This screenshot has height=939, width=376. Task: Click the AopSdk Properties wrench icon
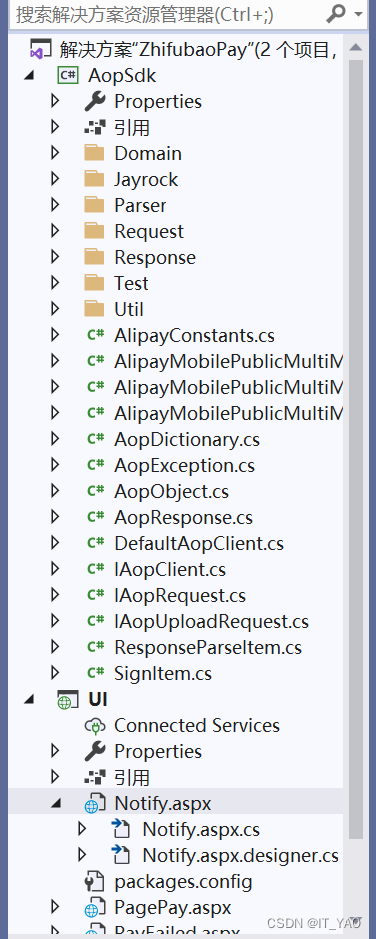[95, 101]
